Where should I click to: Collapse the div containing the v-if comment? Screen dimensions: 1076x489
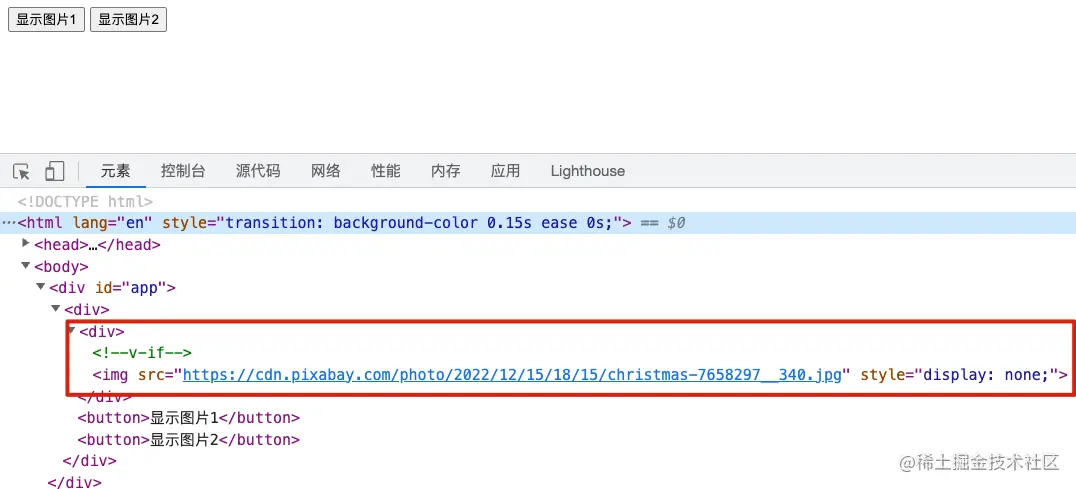tap(71, 331)
